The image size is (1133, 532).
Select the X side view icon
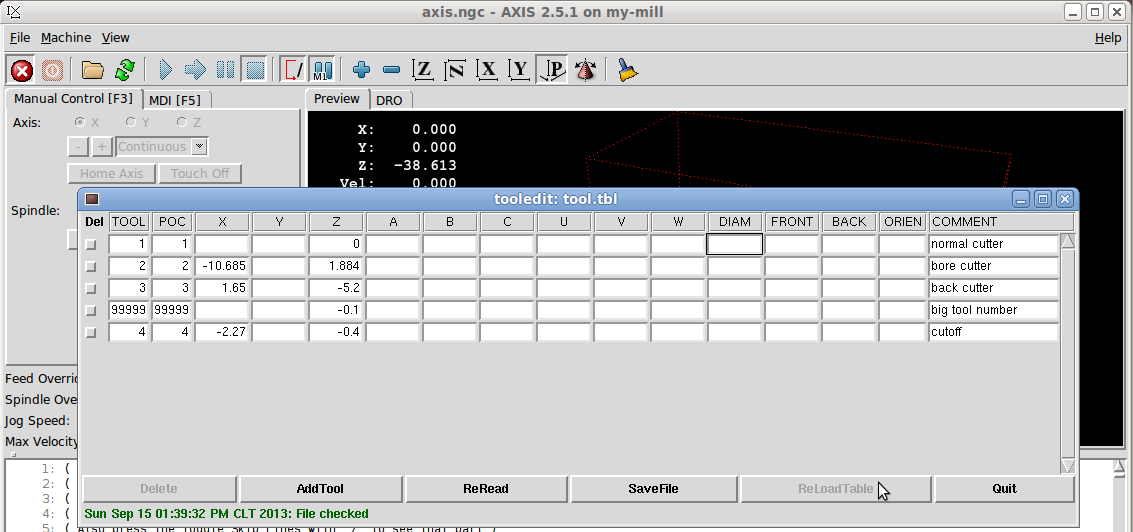tap(487, 70)
